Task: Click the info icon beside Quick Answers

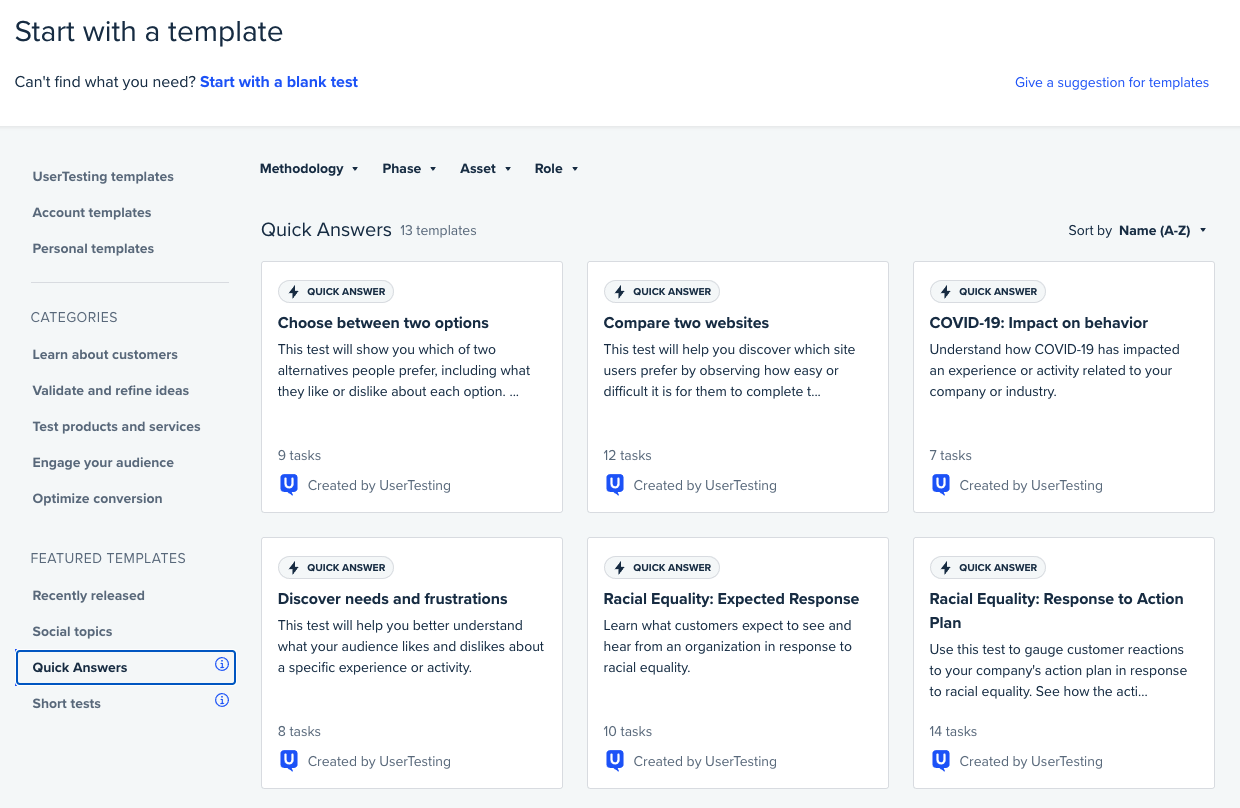Action: click(222, 664)
